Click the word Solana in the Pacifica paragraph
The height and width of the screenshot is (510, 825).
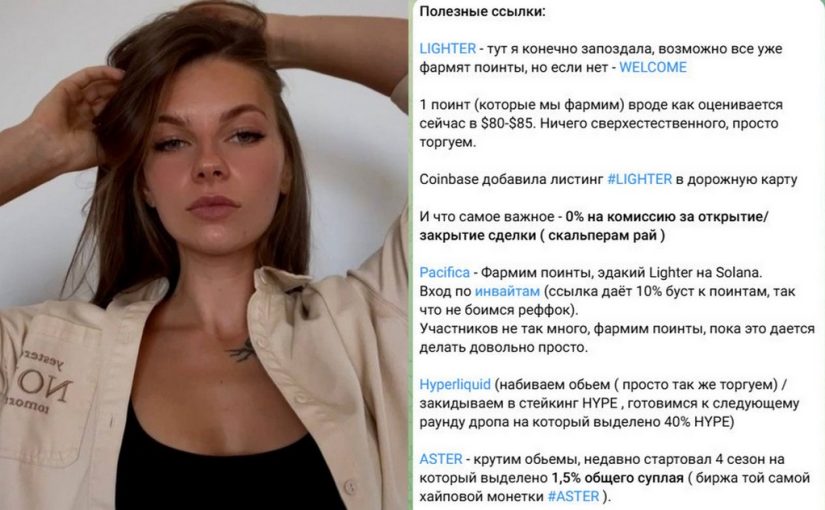(x=738, y=273)
